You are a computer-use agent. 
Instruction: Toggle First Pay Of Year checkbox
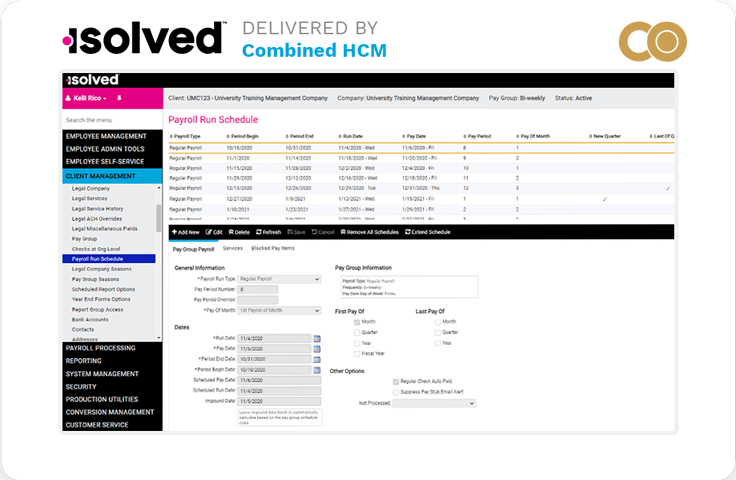[x=357, y=343]
